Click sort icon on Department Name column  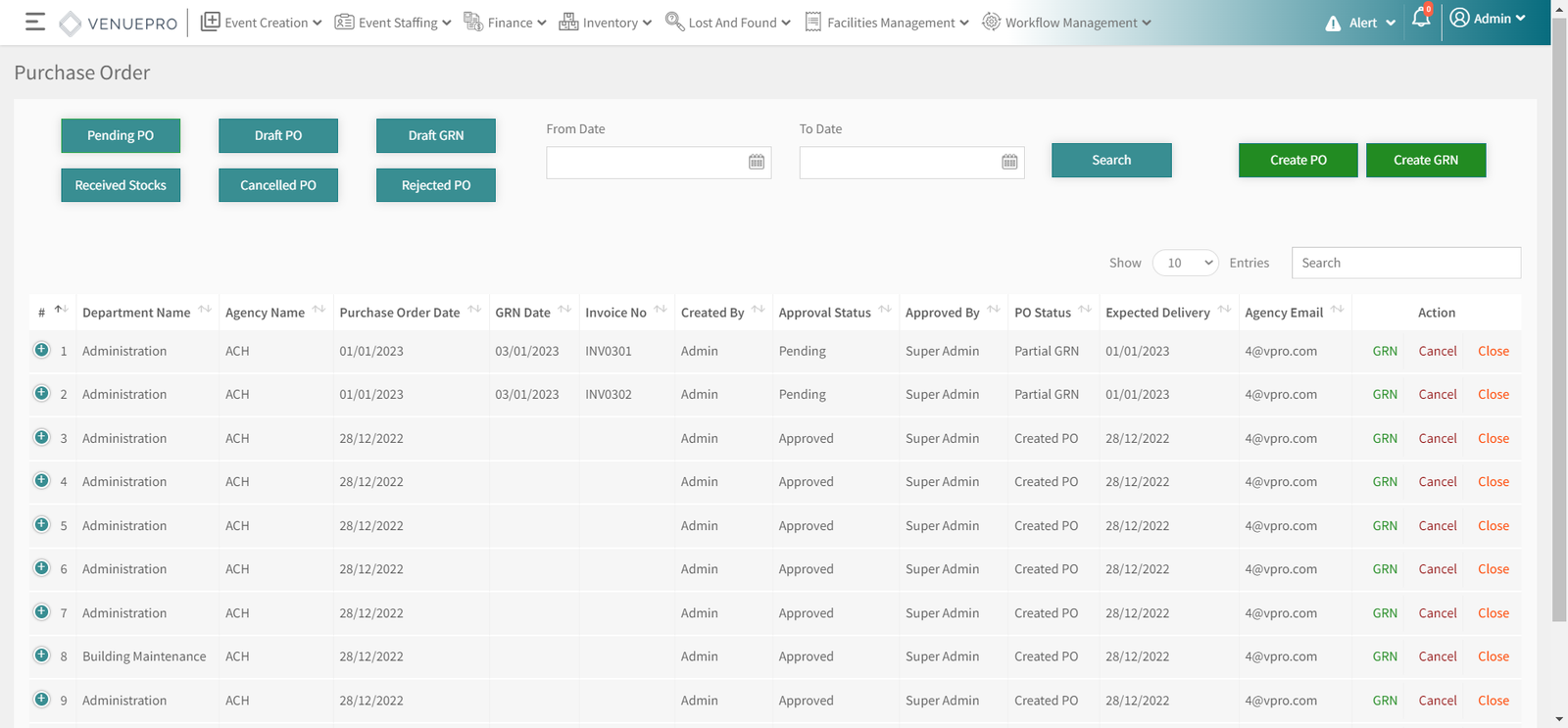tap(205, 310)
